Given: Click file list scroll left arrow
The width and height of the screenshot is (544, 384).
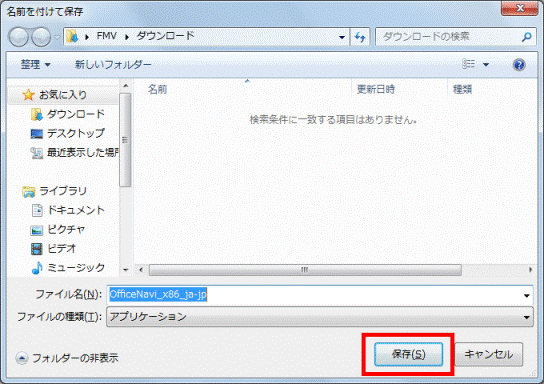Looking at the screenshot, I should (x=141, y=270).
